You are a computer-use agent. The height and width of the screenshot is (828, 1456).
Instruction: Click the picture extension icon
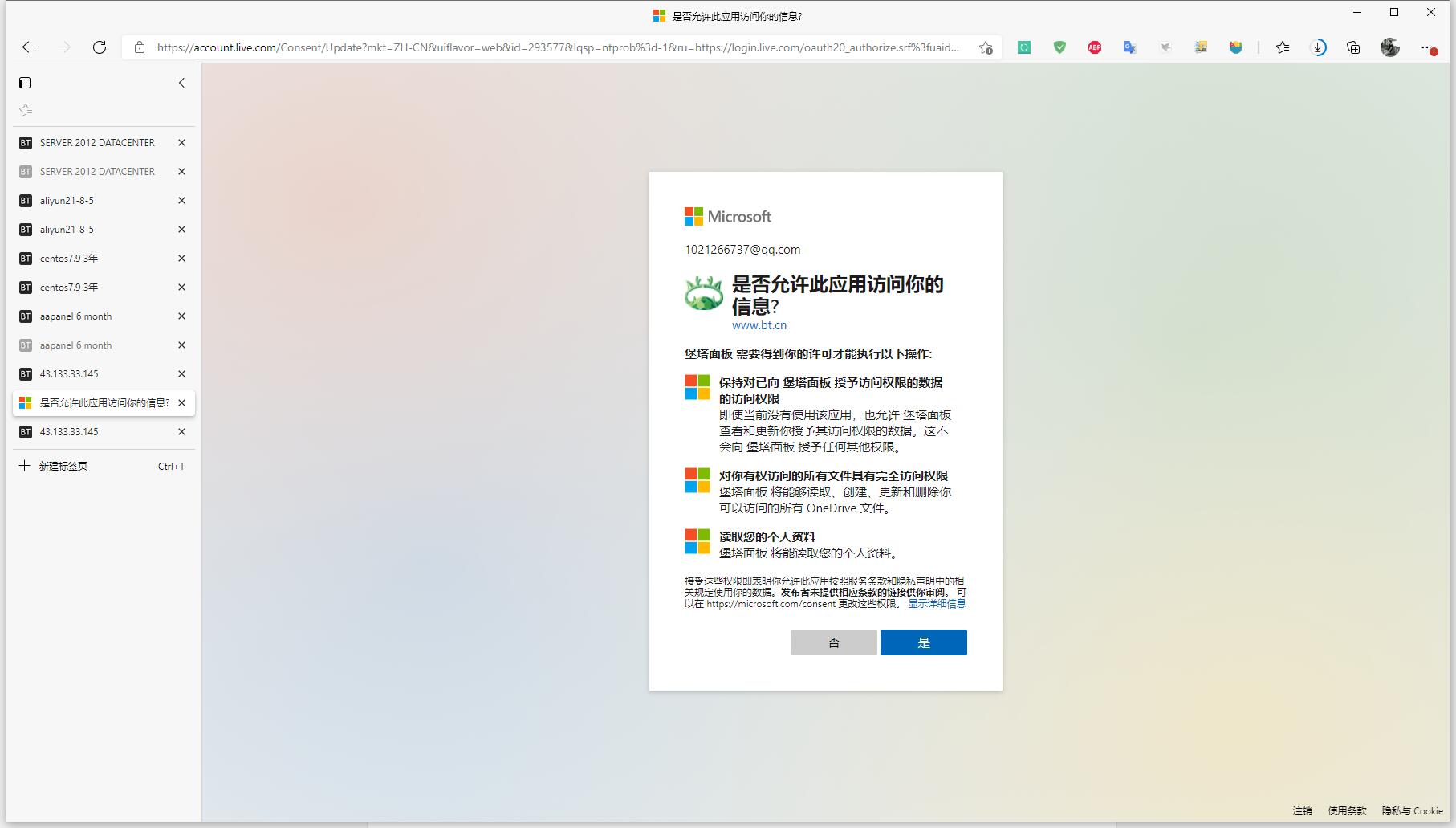pos(1201,47)
